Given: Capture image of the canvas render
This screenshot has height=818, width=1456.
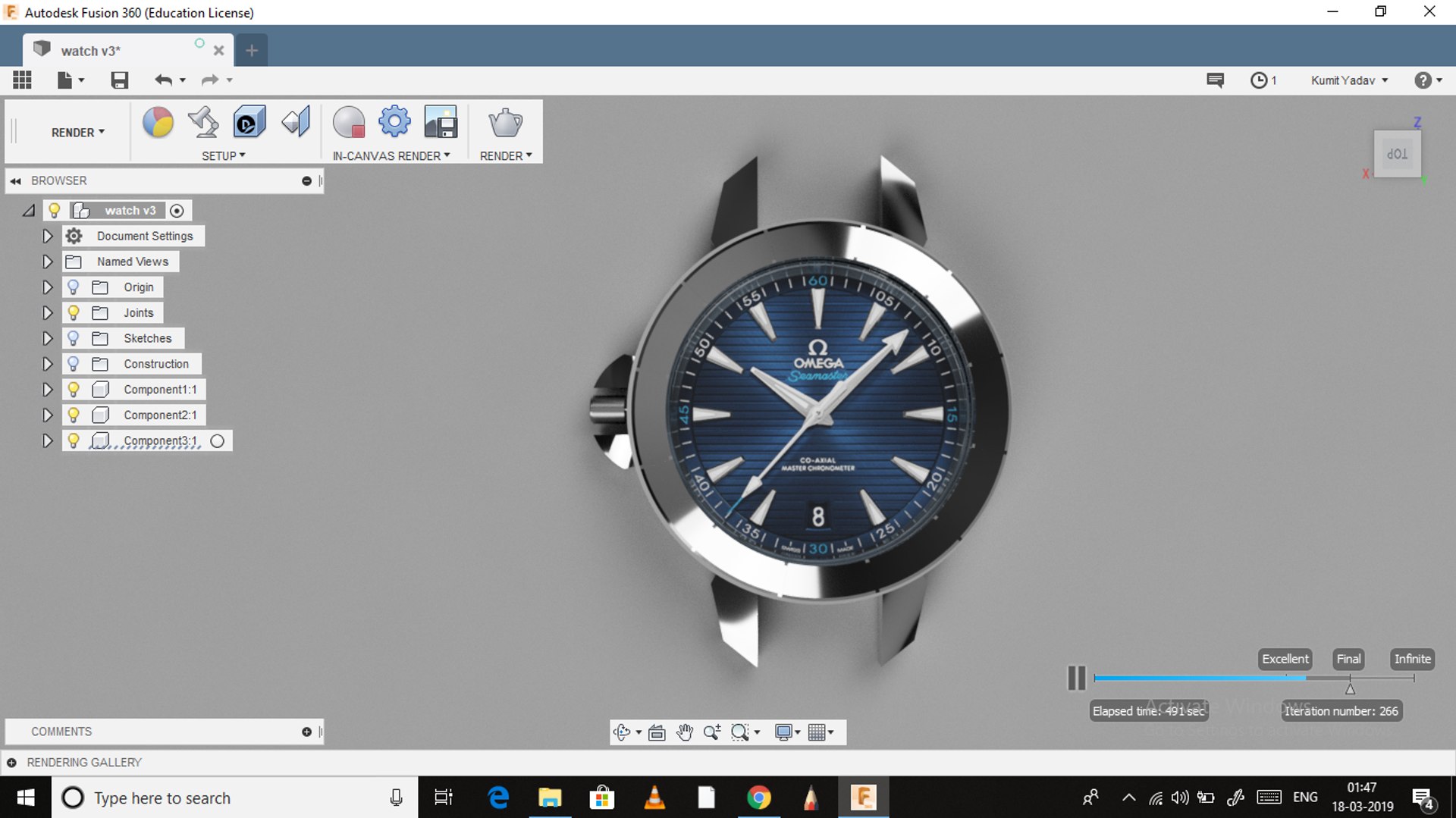Looking at the screenshot, I should [x=441, y=122].
